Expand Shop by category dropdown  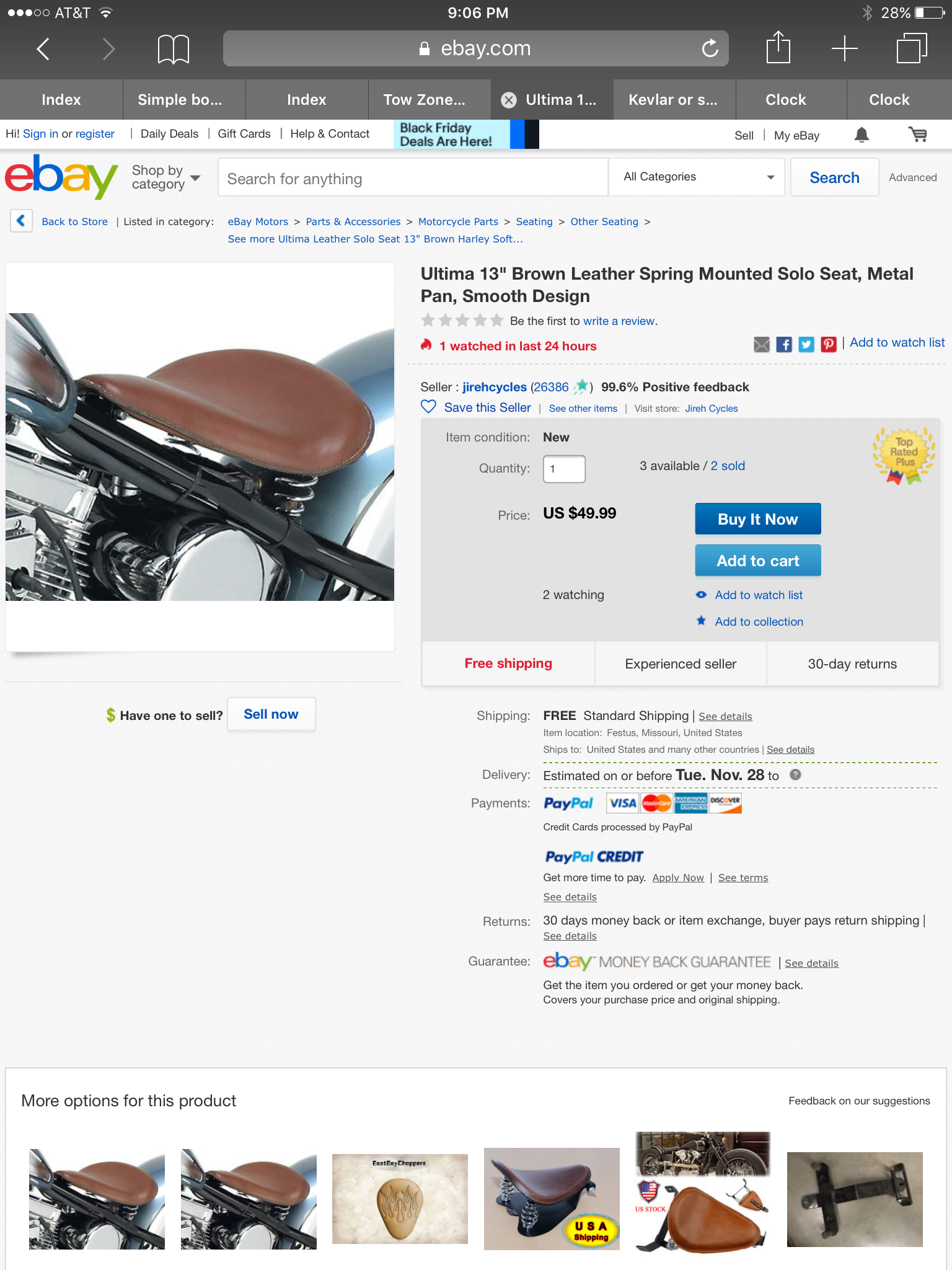tap(165, 177)
